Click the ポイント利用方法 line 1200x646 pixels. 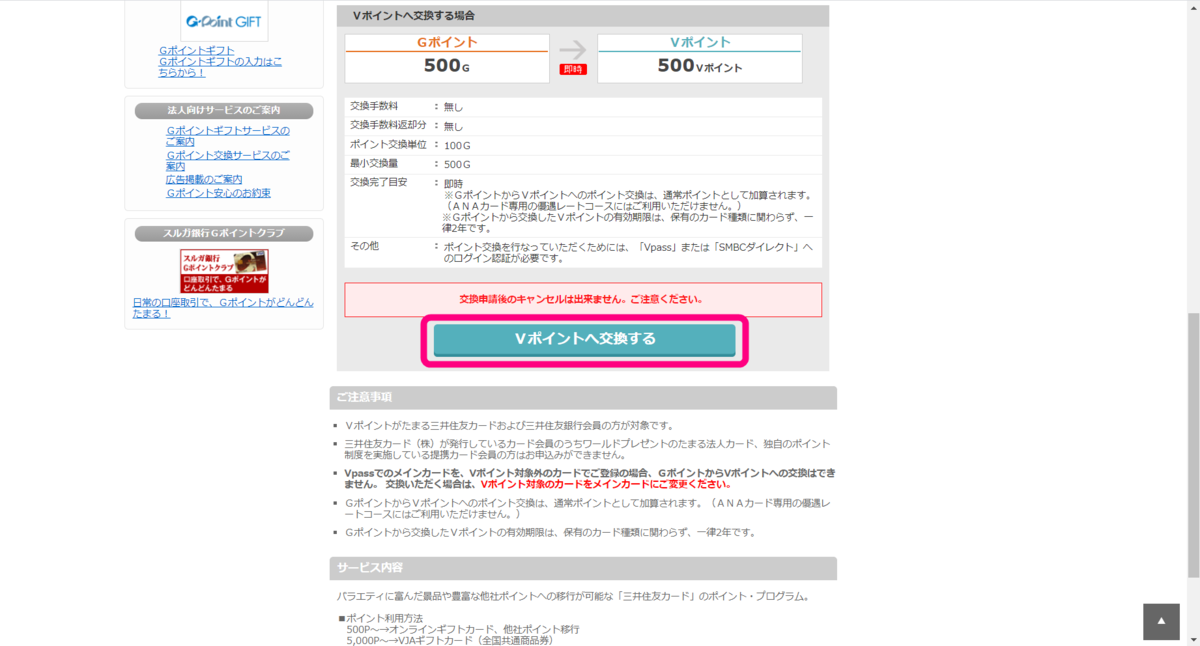tap(382, 618)
